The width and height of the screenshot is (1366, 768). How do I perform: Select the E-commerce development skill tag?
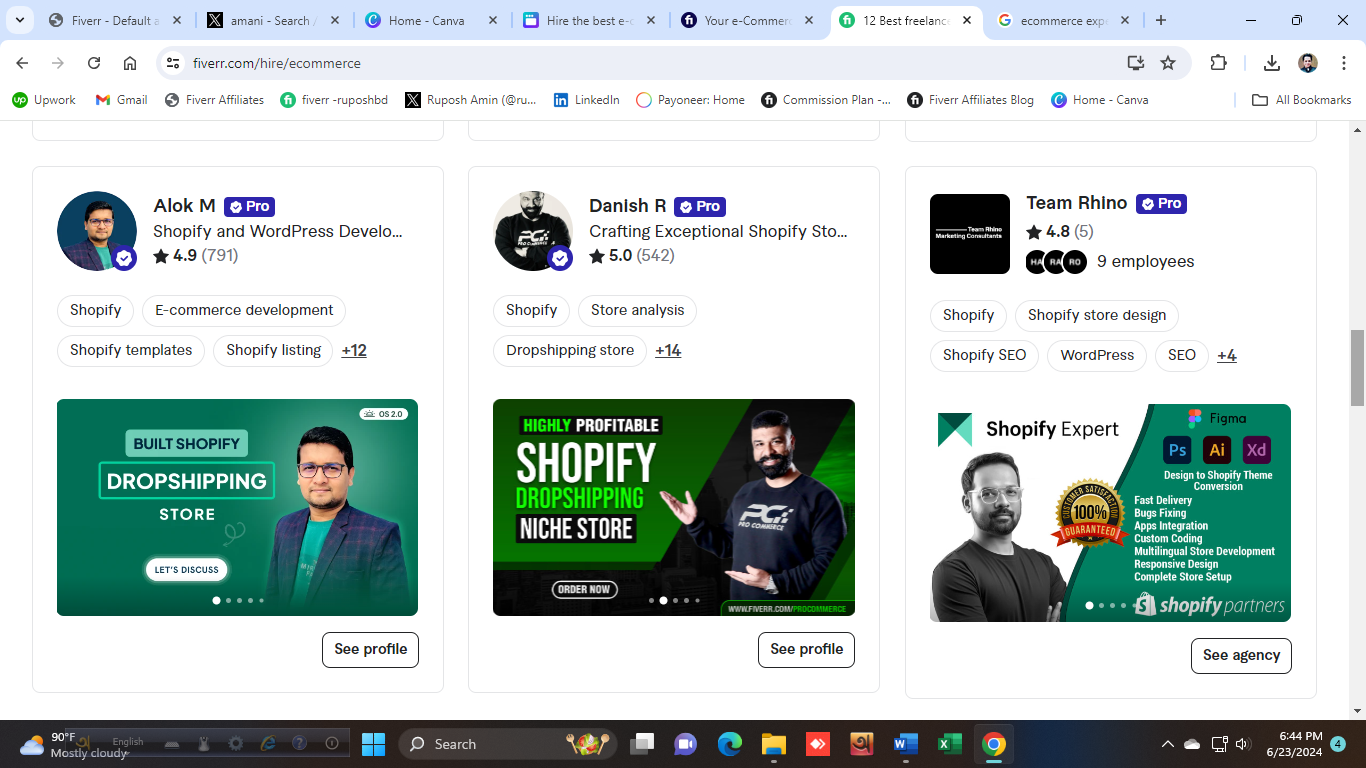[244, 310]
